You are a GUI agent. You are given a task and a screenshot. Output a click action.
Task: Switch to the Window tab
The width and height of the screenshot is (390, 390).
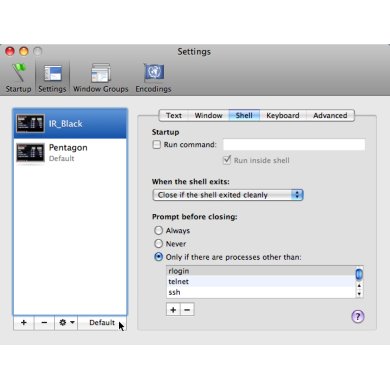208,116
